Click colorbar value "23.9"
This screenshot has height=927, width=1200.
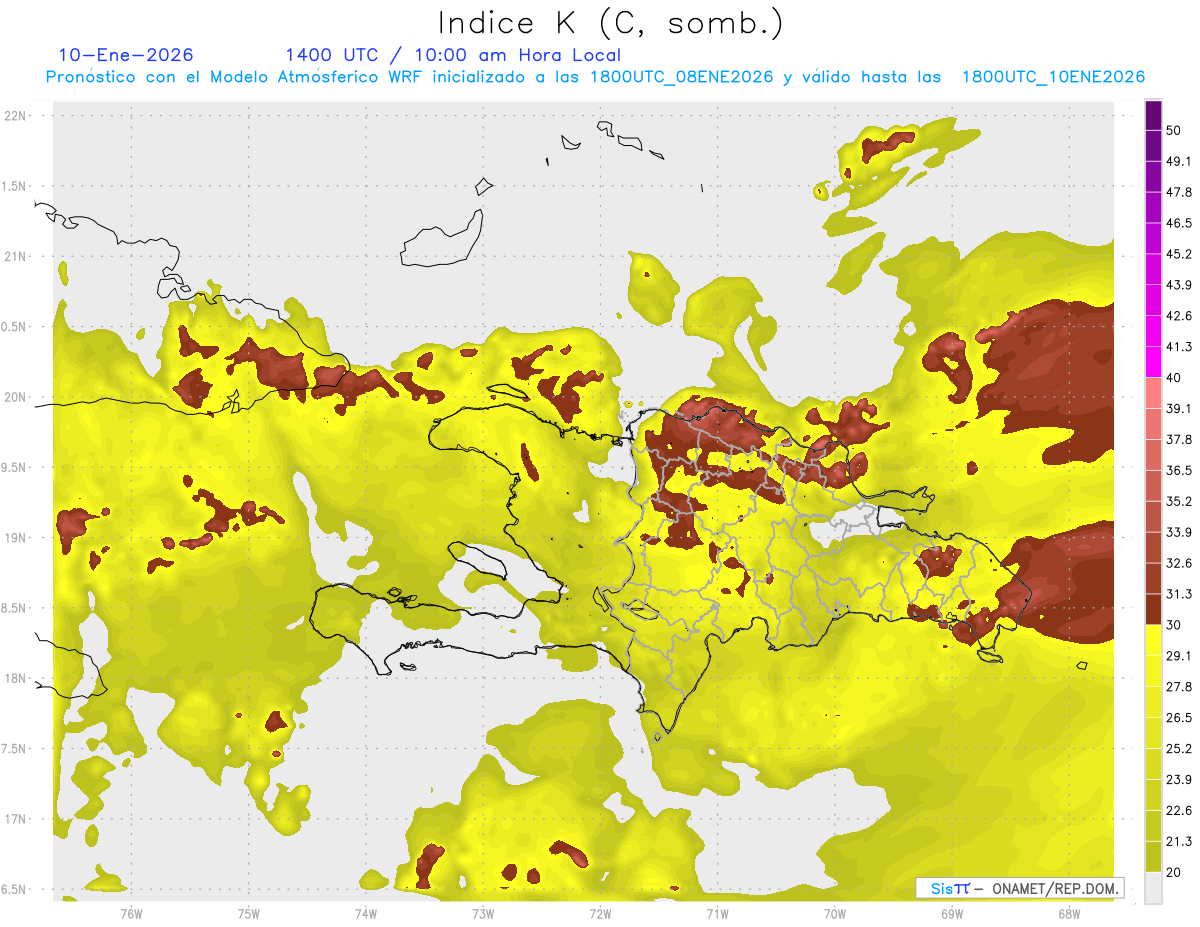1179,780
